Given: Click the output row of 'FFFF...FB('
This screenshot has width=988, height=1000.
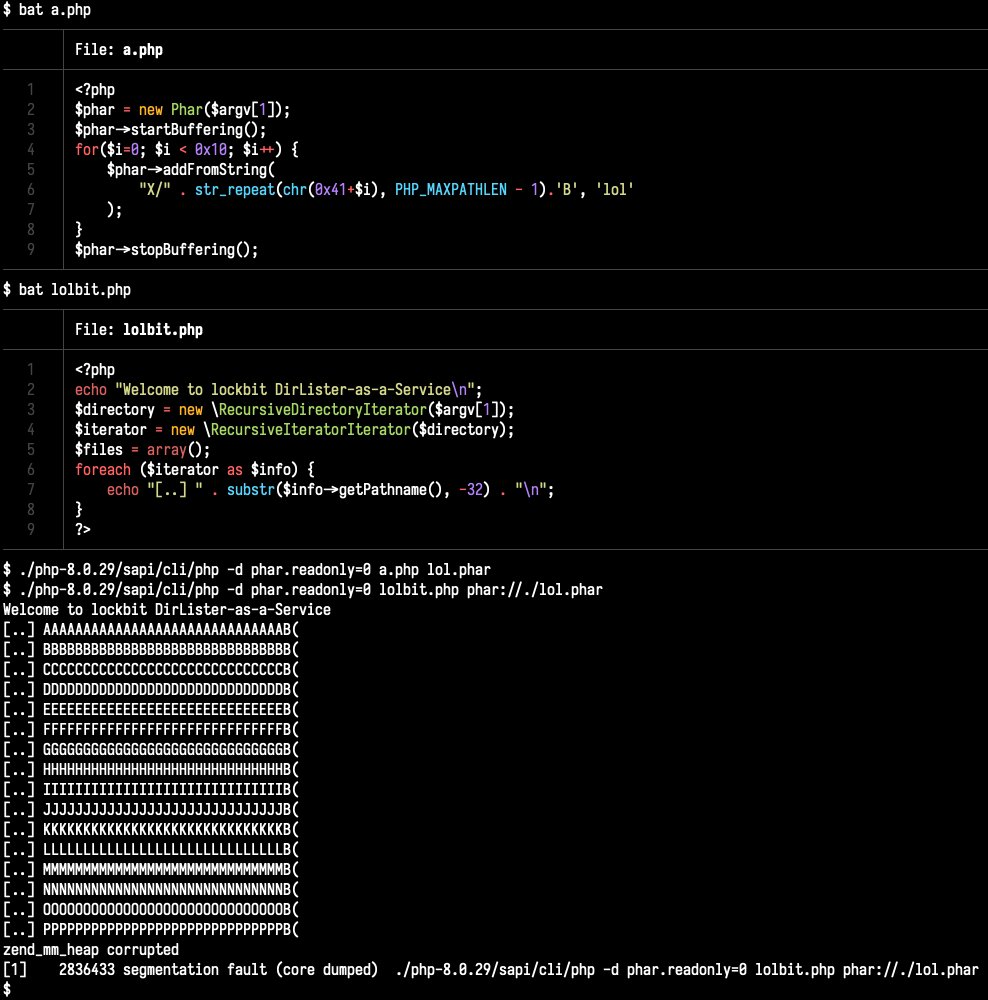Looking at the screenshot, I should [151, 730].
